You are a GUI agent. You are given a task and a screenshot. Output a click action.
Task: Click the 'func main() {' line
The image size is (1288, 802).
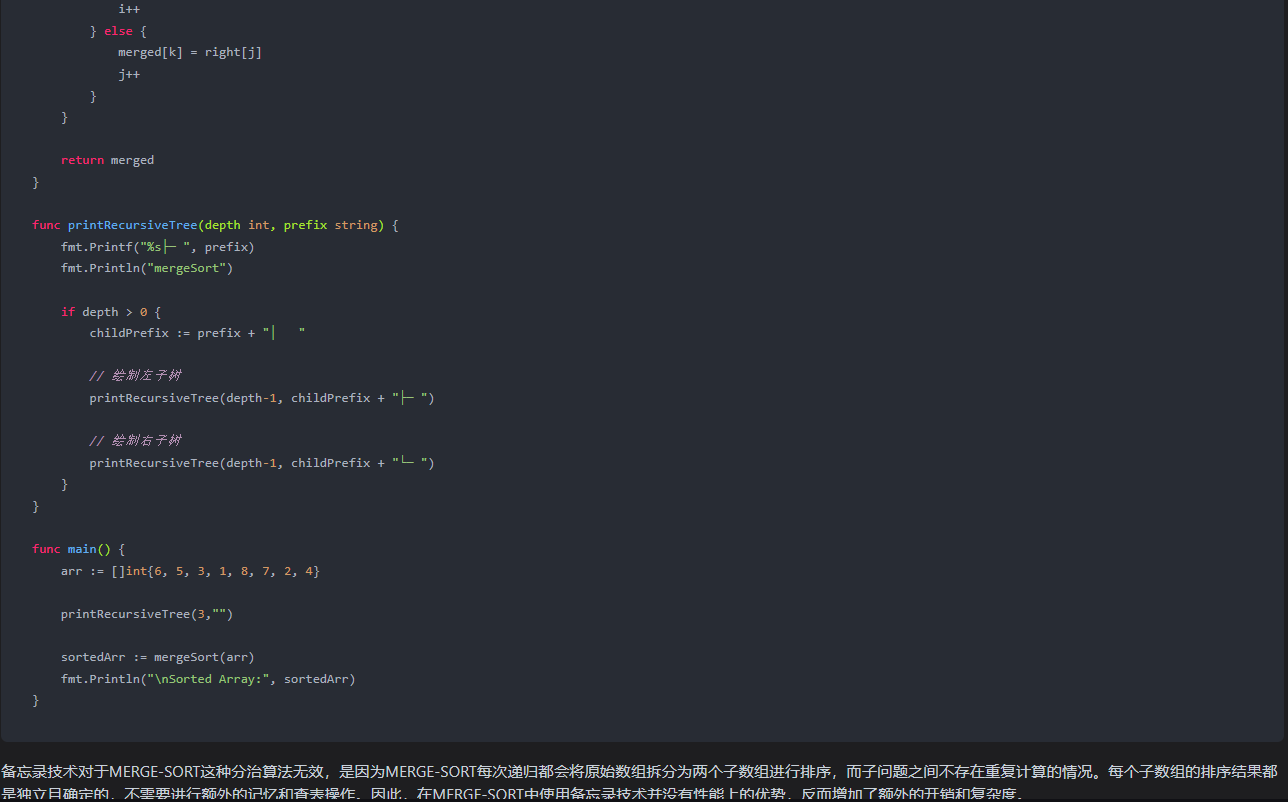point(78,549)
